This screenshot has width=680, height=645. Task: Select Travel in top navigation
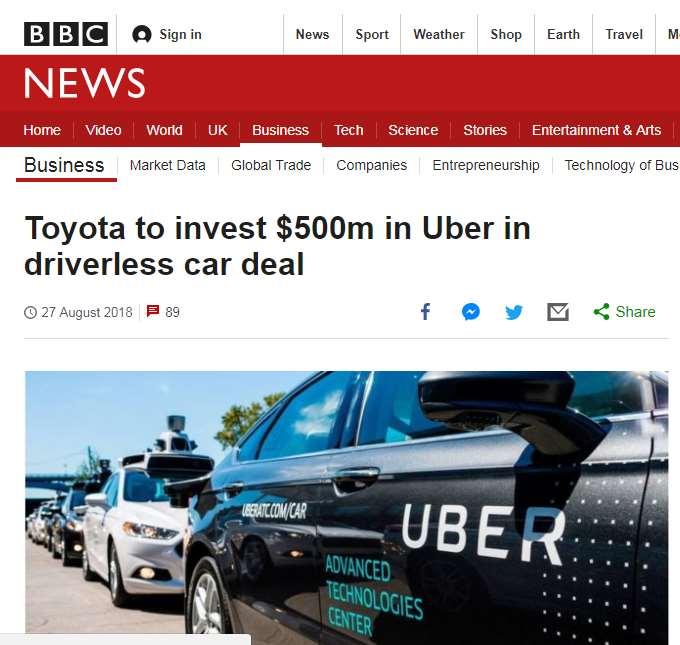point(624,34)
